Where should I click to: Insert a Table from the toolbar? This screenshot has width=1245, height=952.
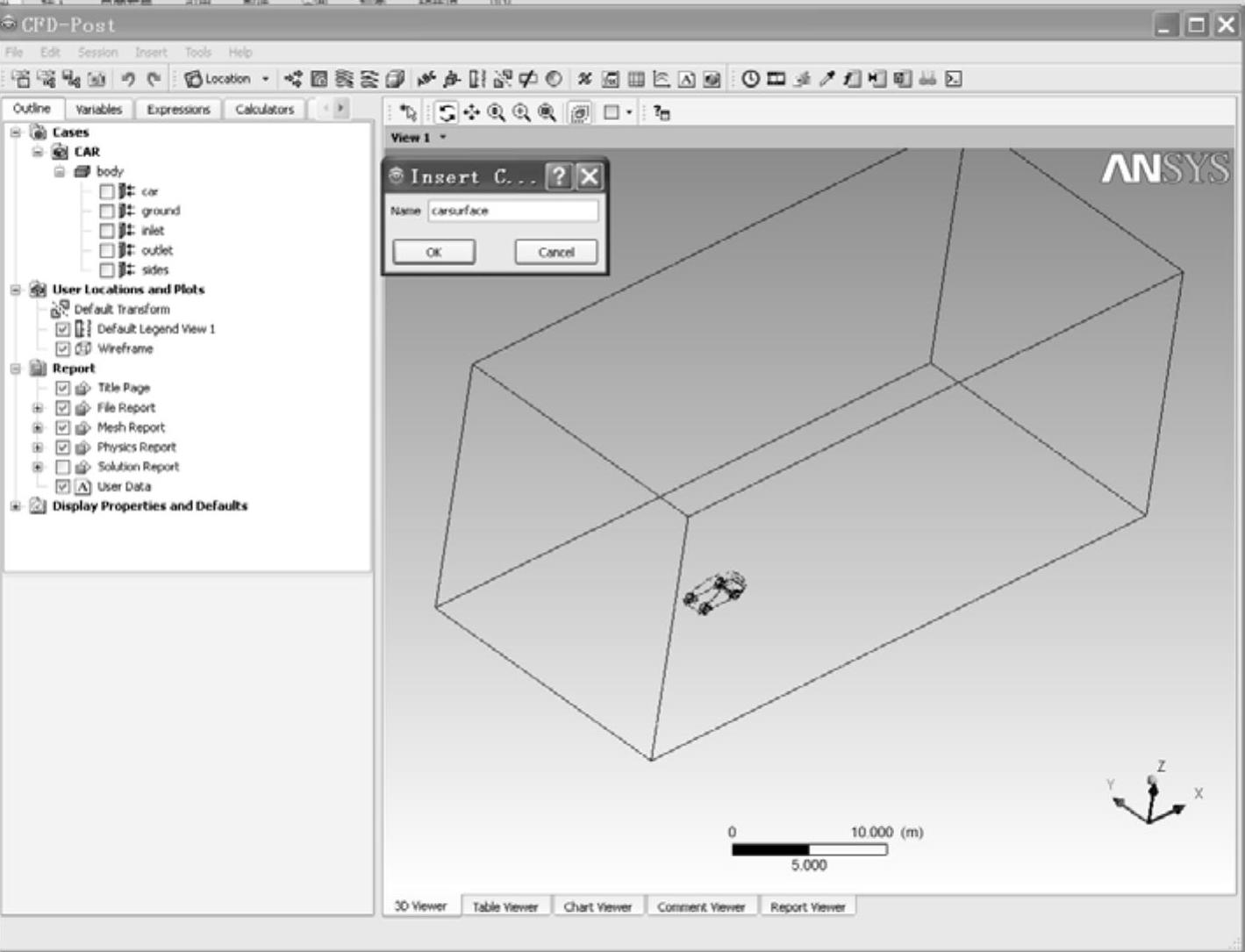[636, 79]
